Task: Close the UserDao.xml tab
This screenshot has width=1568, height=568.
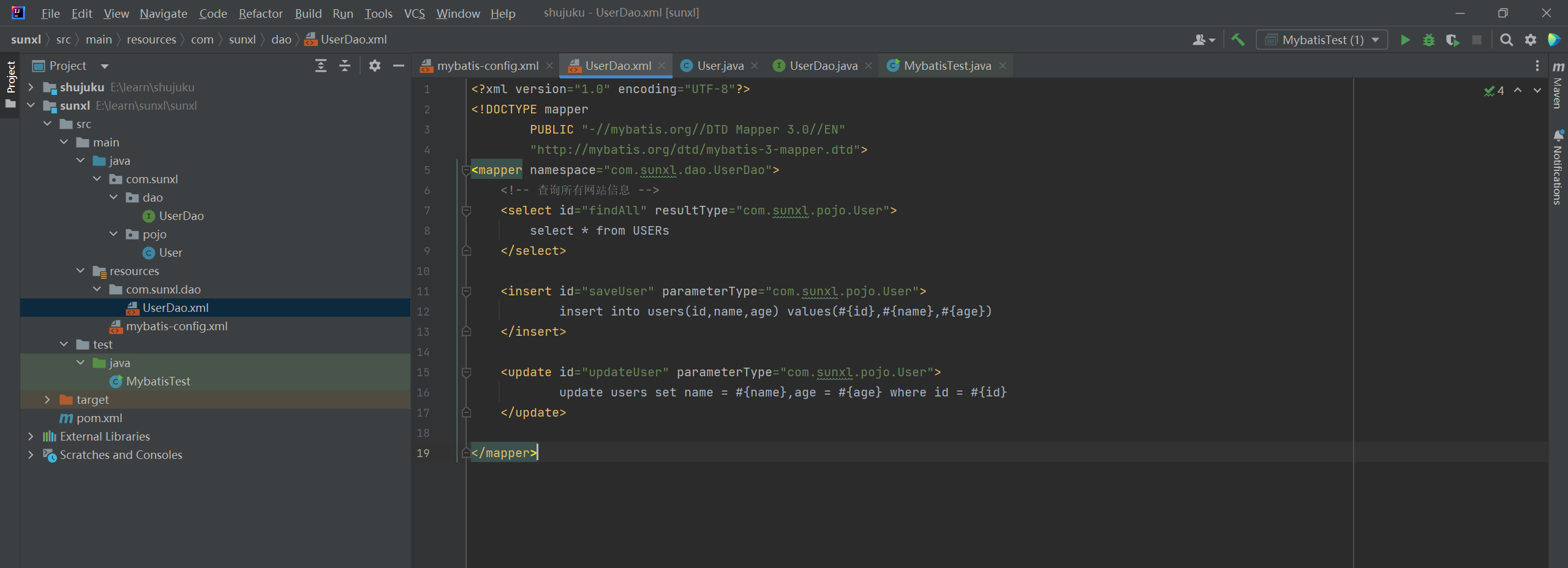Action: pos(661,66)
